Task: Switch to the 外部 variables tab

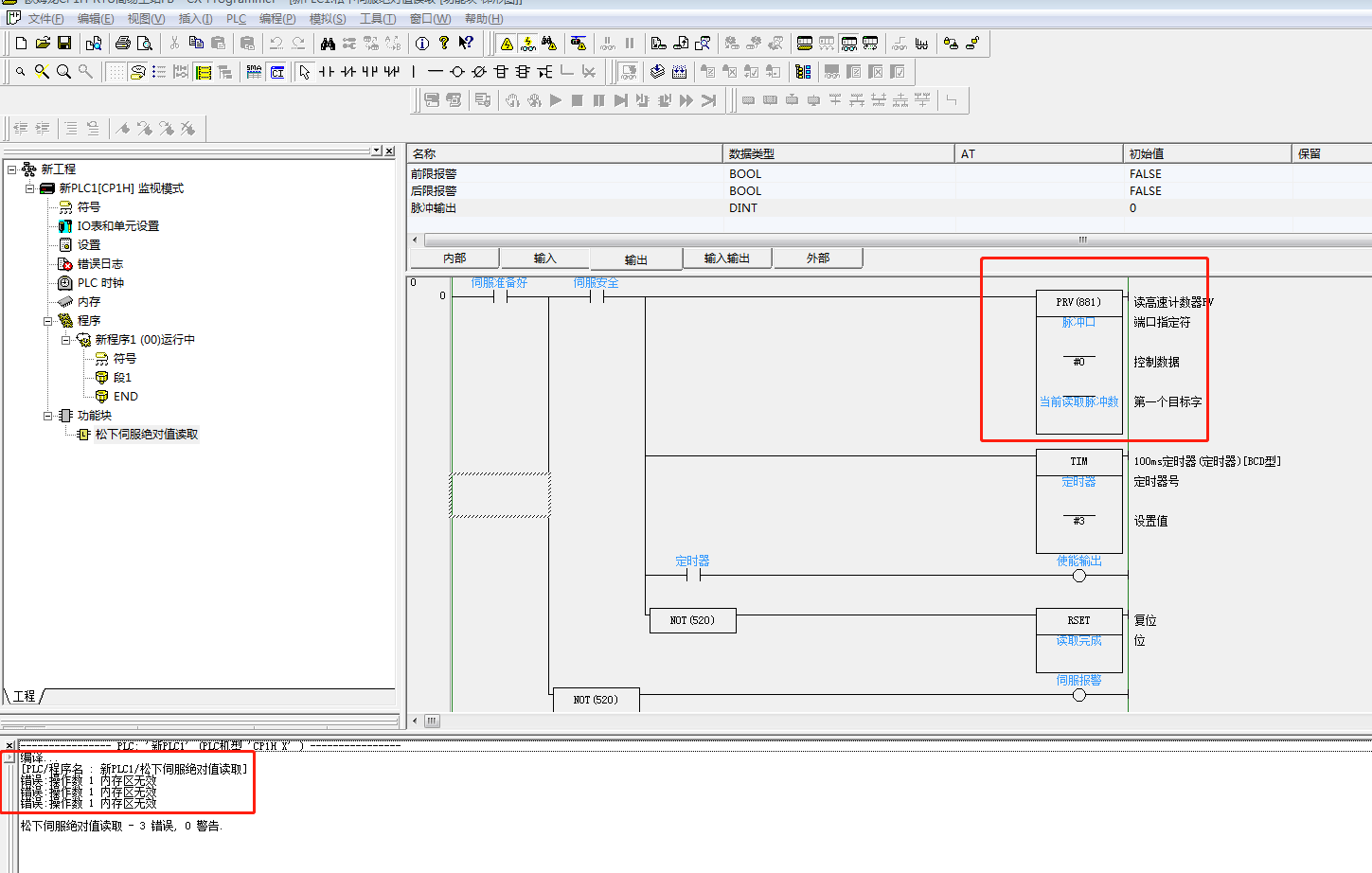Action: [817, 258]
